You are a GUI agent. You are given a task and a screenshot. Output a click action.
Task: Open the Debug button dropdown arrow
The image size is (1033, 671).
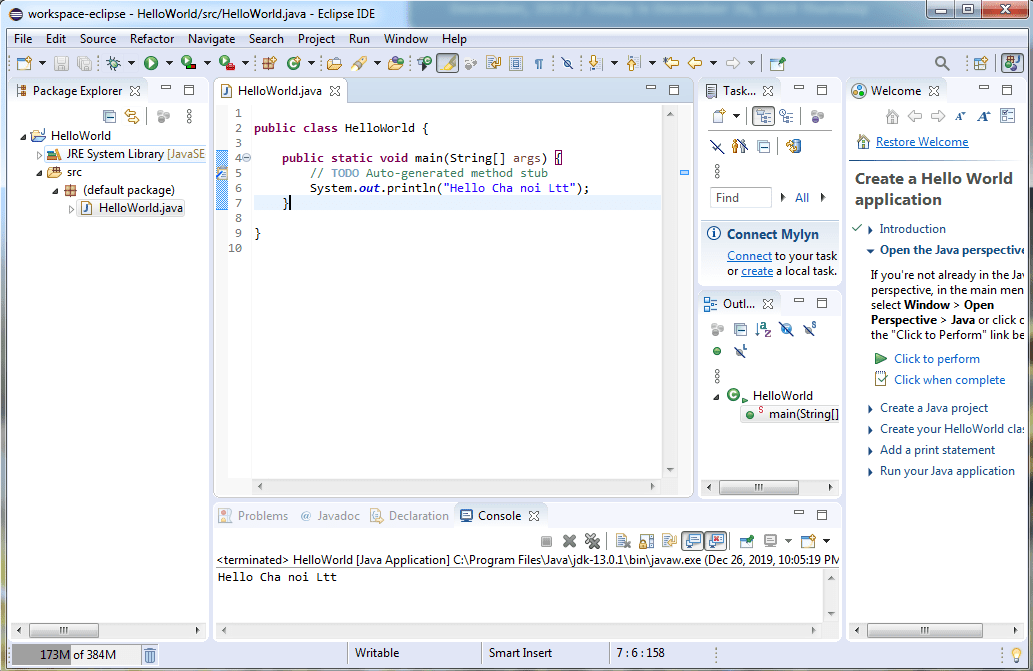pyautogui.click(x=131, y=63)
